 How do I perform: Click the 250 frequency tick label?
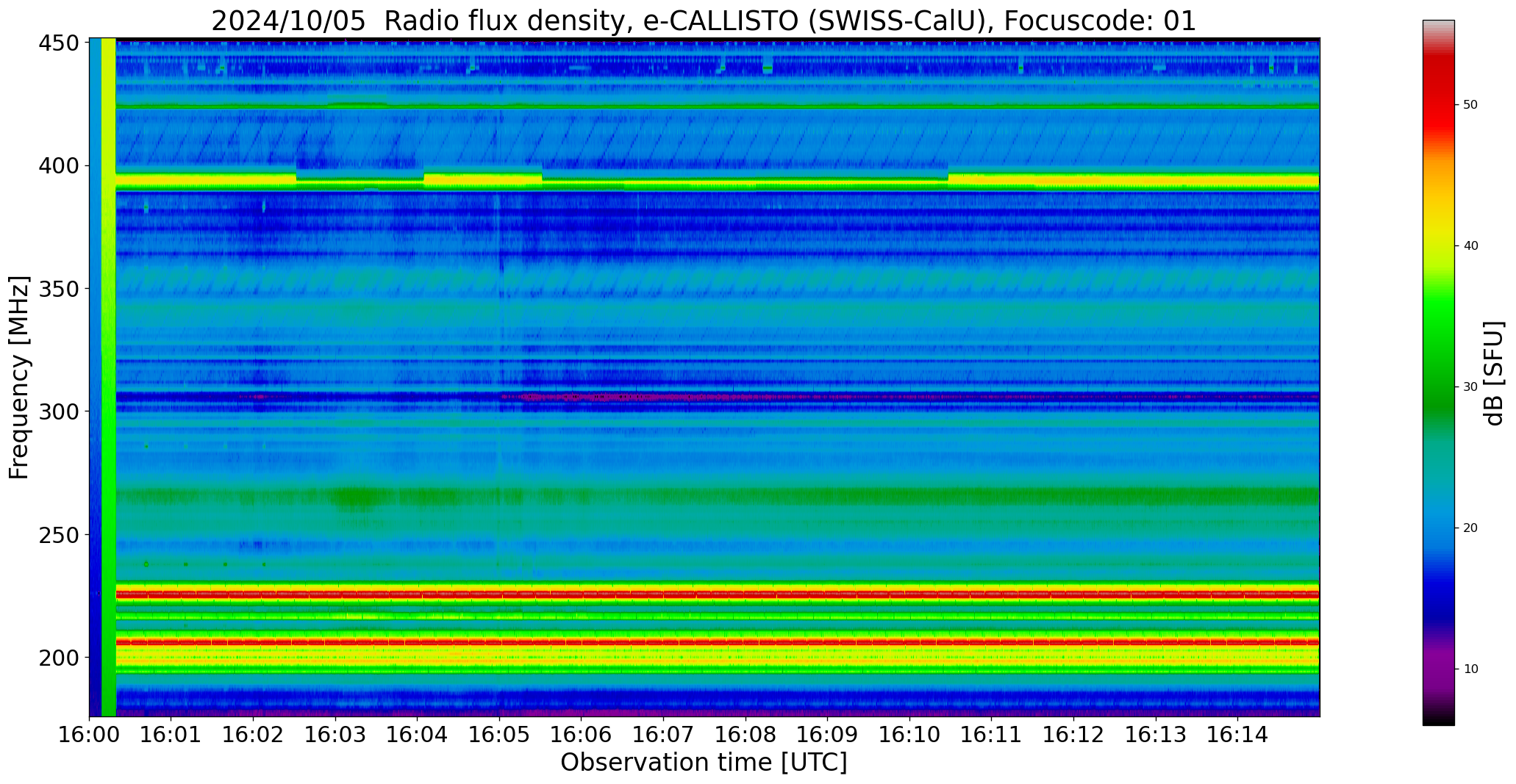coord(58,535)
